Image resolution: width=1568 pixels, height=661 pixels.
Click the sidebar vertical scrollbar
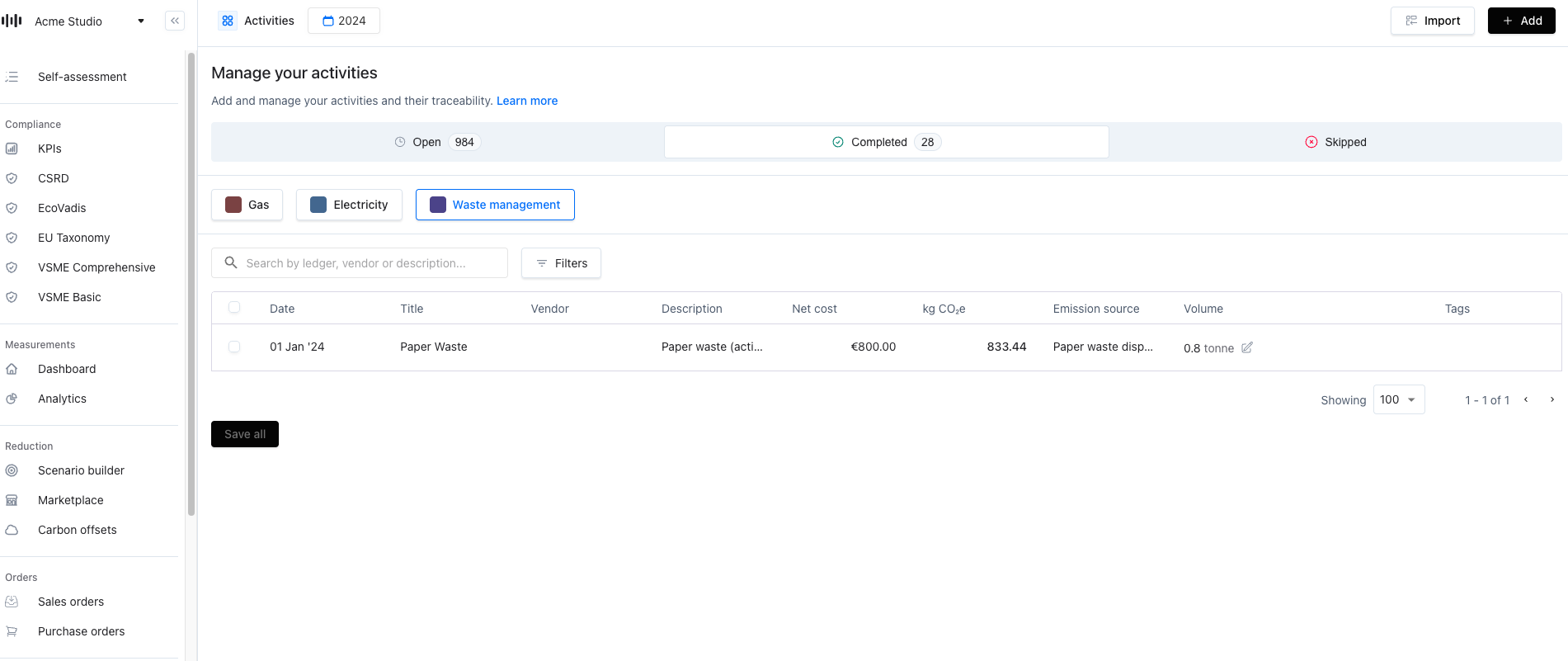[191, 285]
